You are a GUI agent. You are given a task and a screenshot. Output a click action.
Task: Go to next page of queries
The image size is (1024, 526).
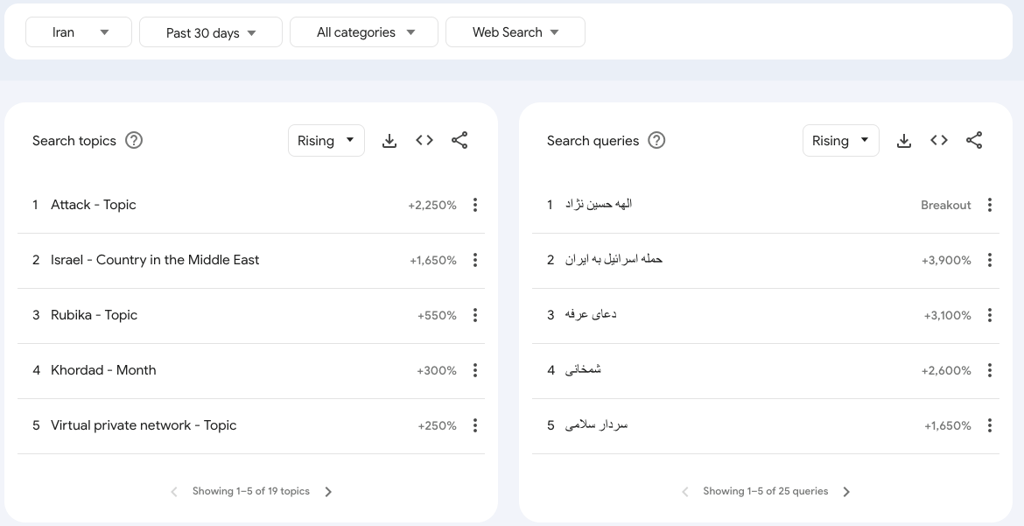click(846, 492)
